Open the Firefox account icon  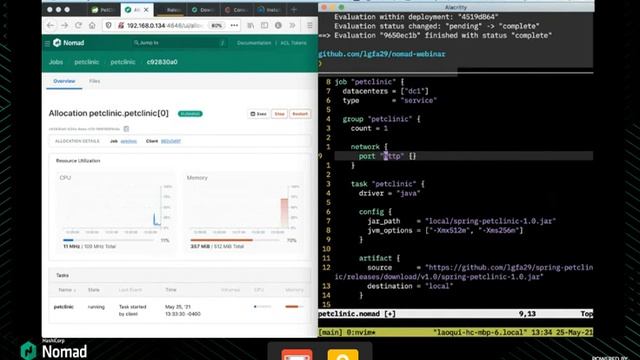[278, 25]
